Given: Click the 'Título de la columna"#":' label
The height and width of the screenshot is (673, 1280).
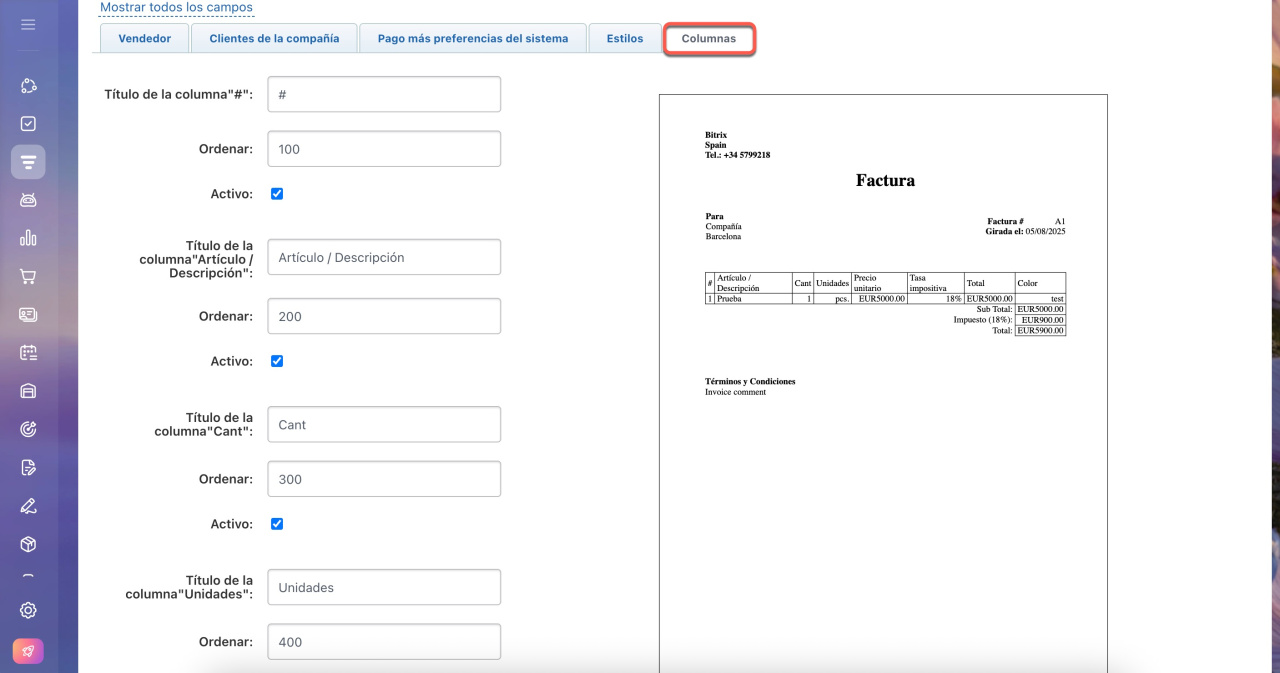Looking at the screenshot, I should coord(178,94).
